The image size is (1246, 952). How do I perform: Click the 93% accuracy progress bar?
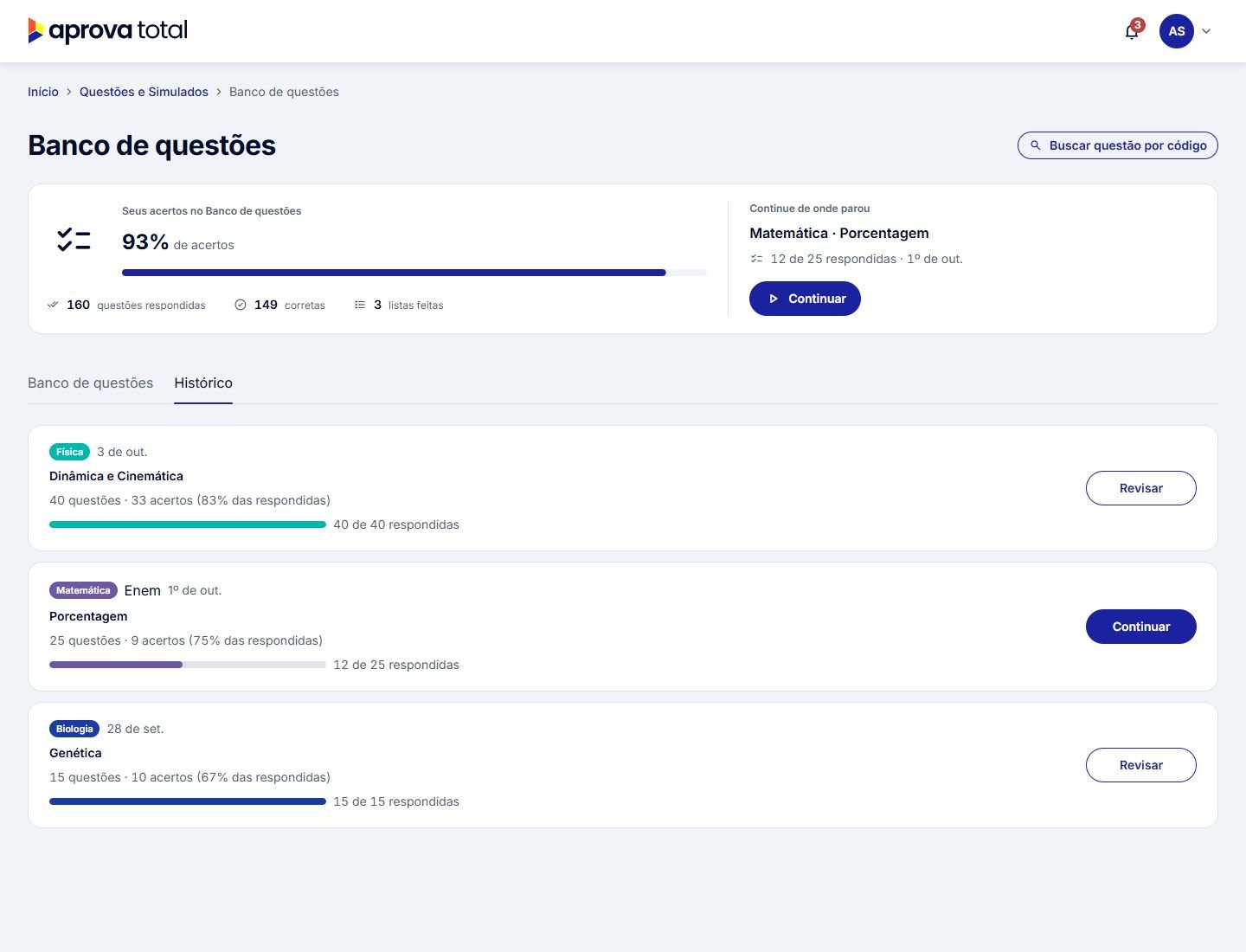(x=414, y=273)
